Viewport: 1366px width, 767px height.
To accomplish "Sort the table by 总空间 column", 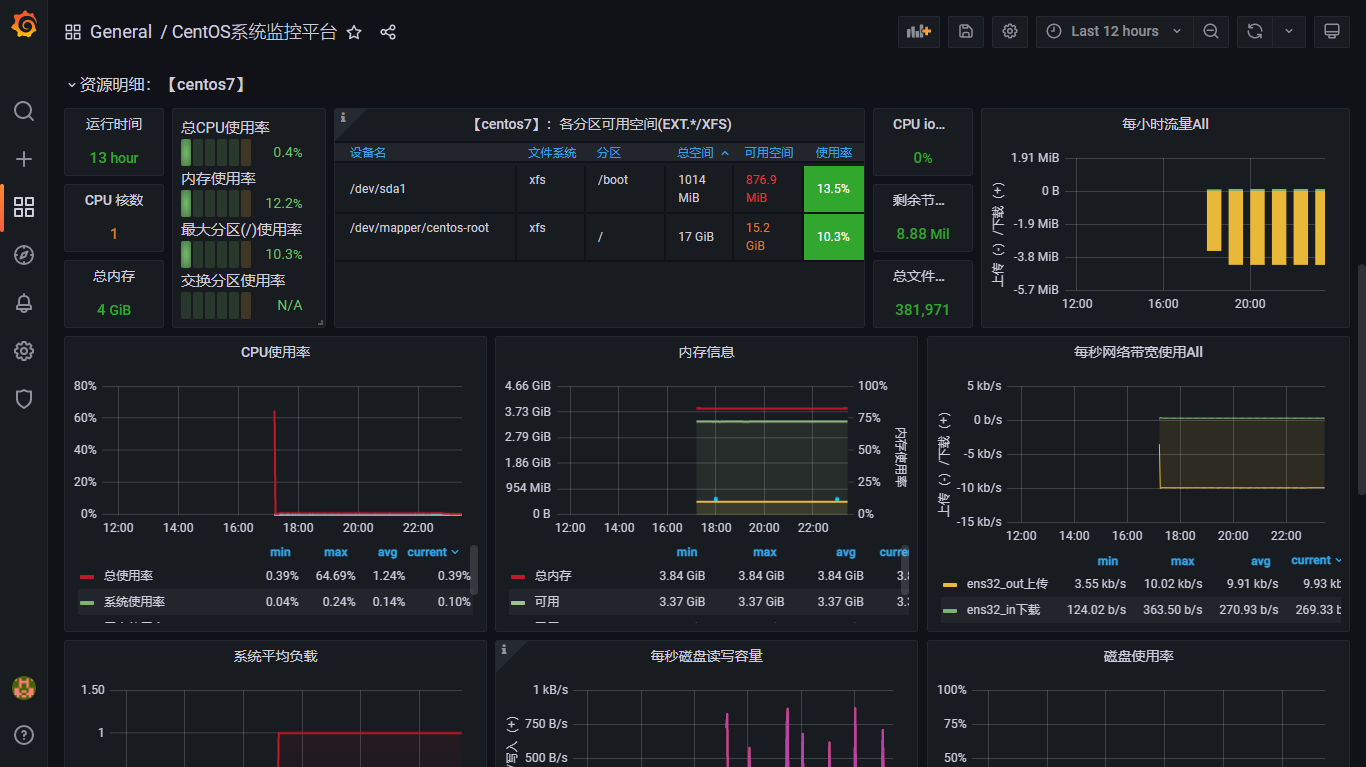I will 703,153.
